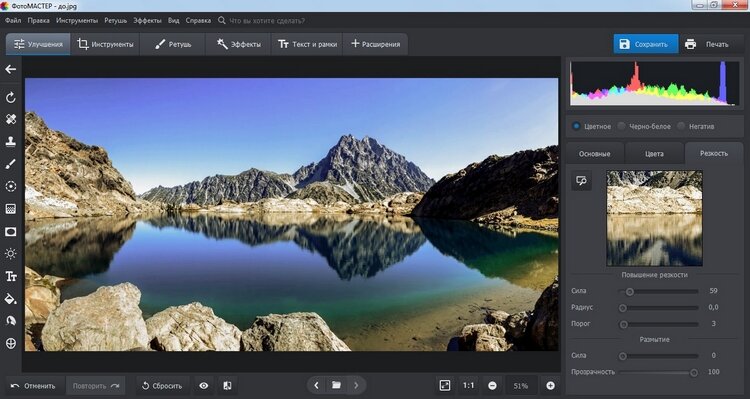Select the Негатив radio button
750x399 pixels.
[681, 126]
